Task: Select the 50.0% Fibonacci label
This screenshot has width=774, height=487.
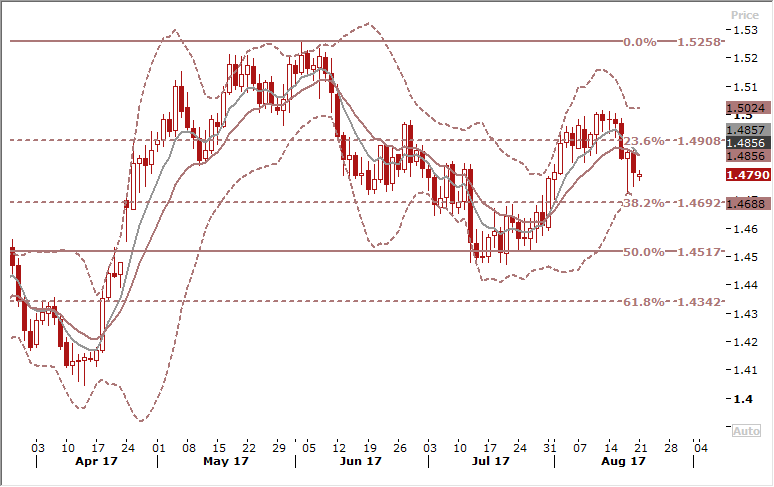Action: coord(644,252)
